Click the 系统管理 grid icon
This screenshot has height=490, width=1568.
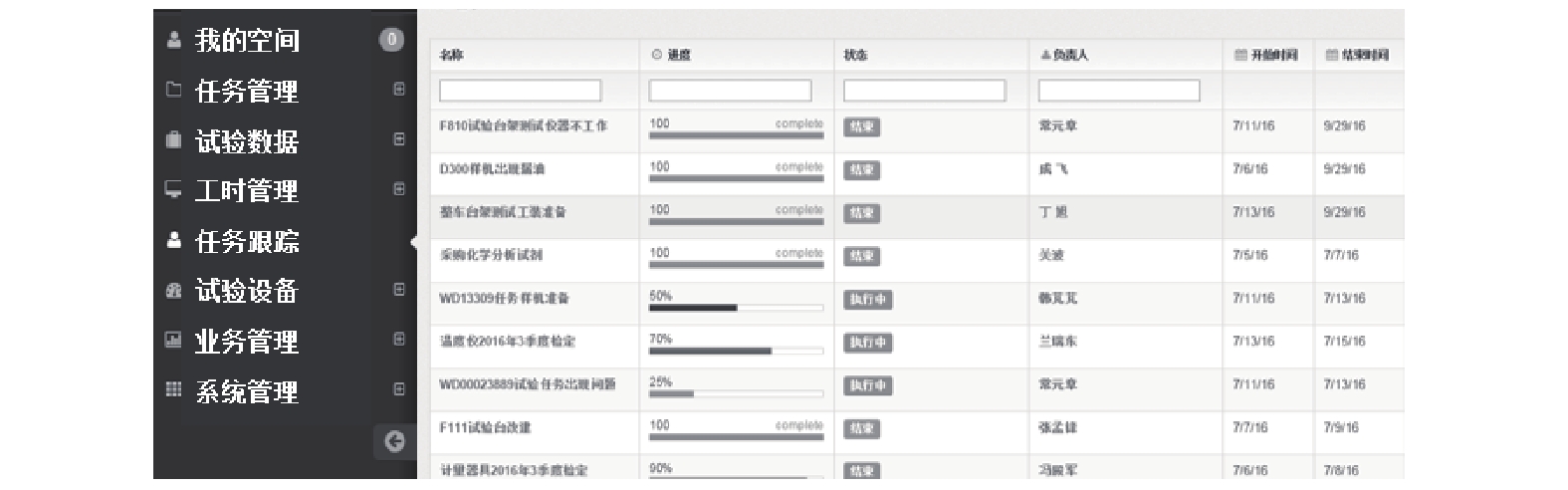tap(173, 389)
